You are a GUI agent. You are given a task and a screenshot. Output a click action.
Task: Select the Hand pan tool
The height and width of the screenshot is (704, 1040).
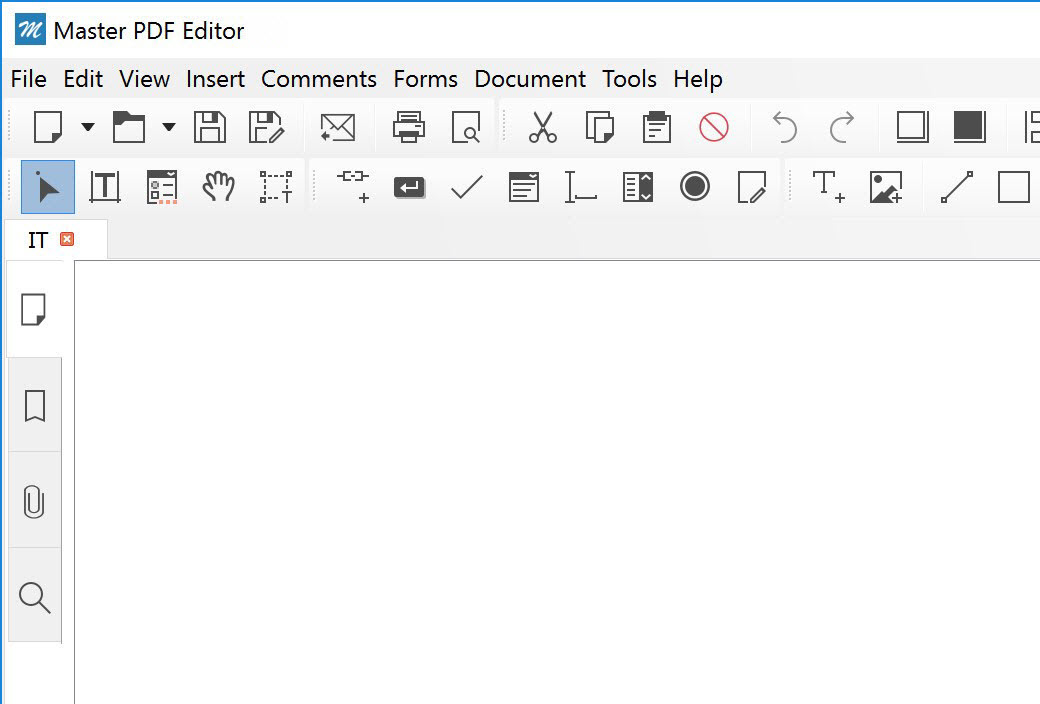[218, 187]
